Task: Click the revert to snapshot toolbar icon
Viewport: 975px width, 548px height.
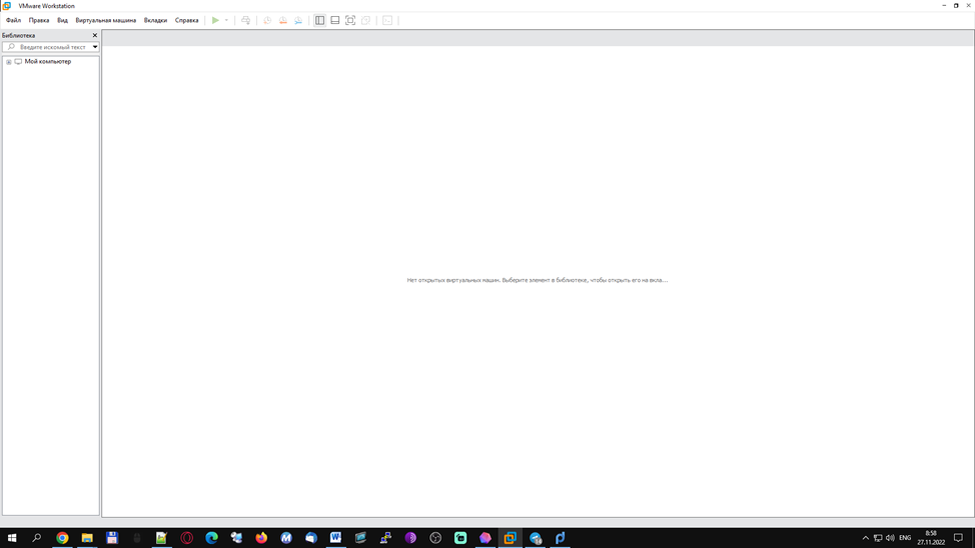Action: 283,21
